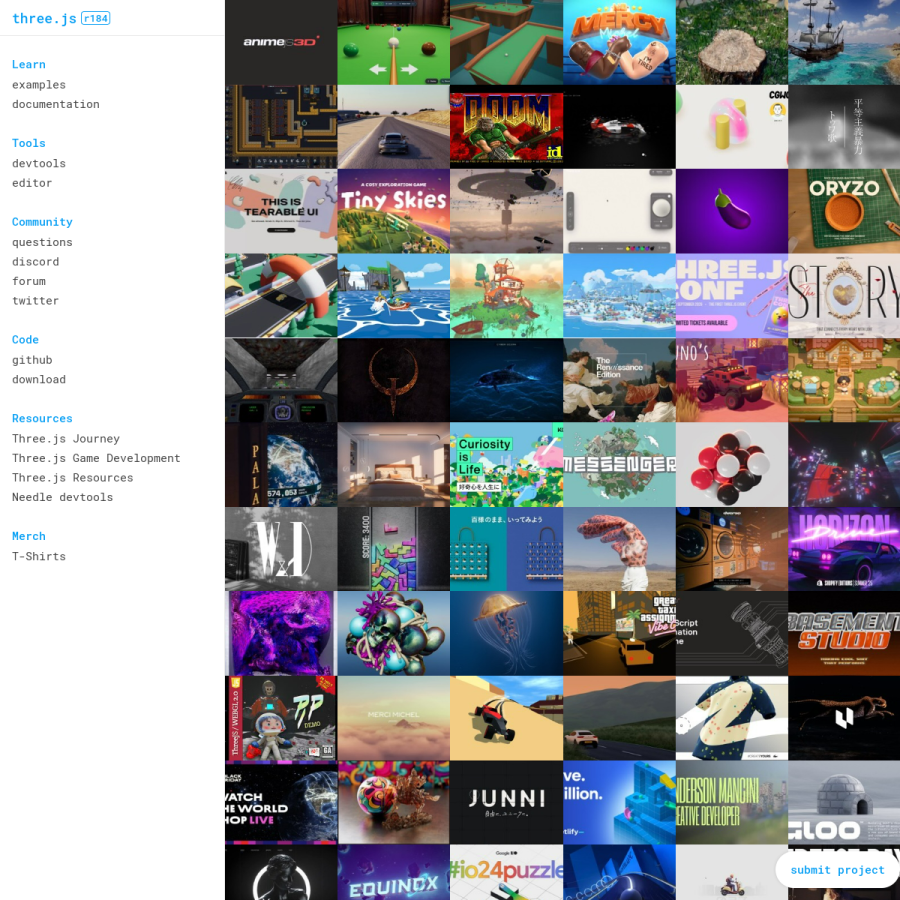Visit the questions community link
Image resolution: width=900 pixels, height=900 pixels.
[42, 242]
